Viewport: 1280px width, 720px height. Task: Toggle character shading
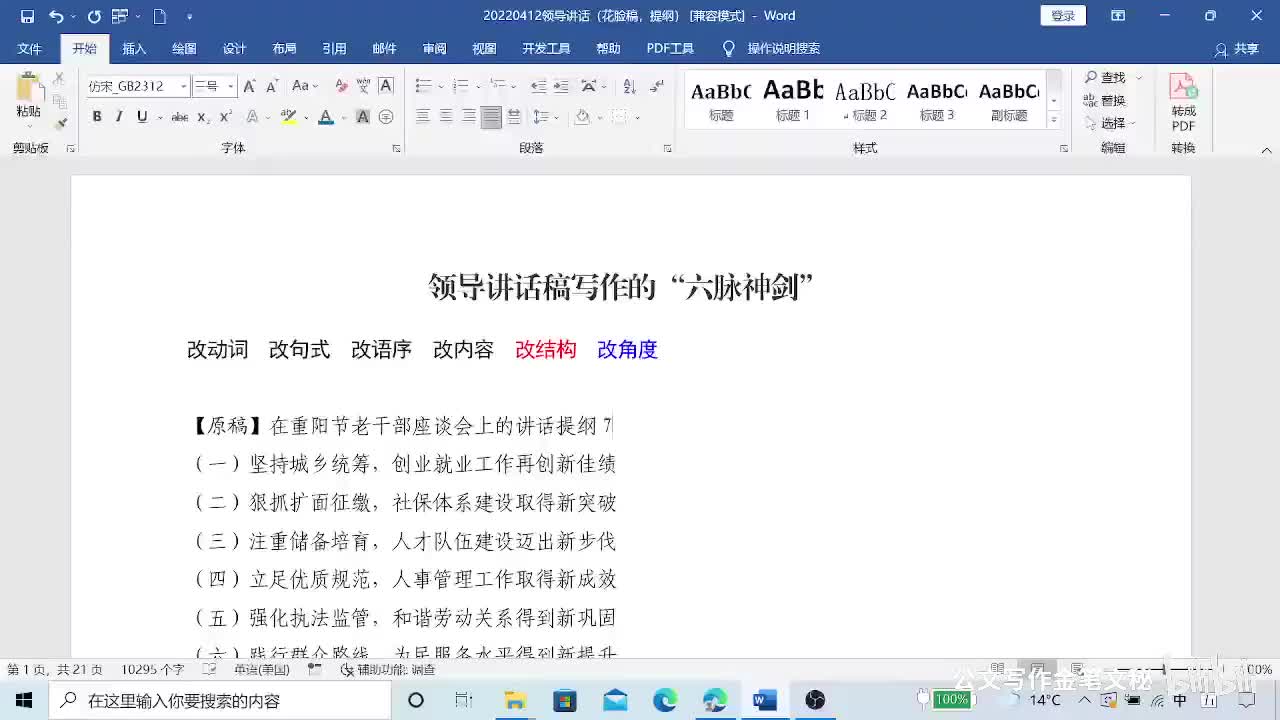coord(363,117)
